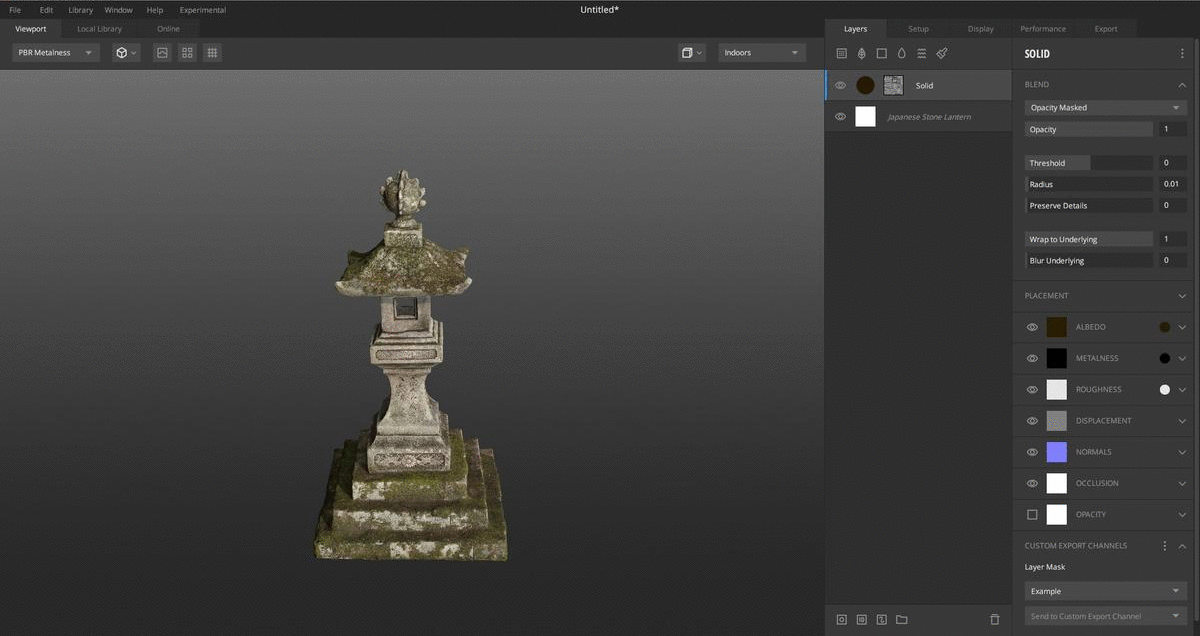Select the paint brush layer icon
1200x636 pixels.
(942, 53)
